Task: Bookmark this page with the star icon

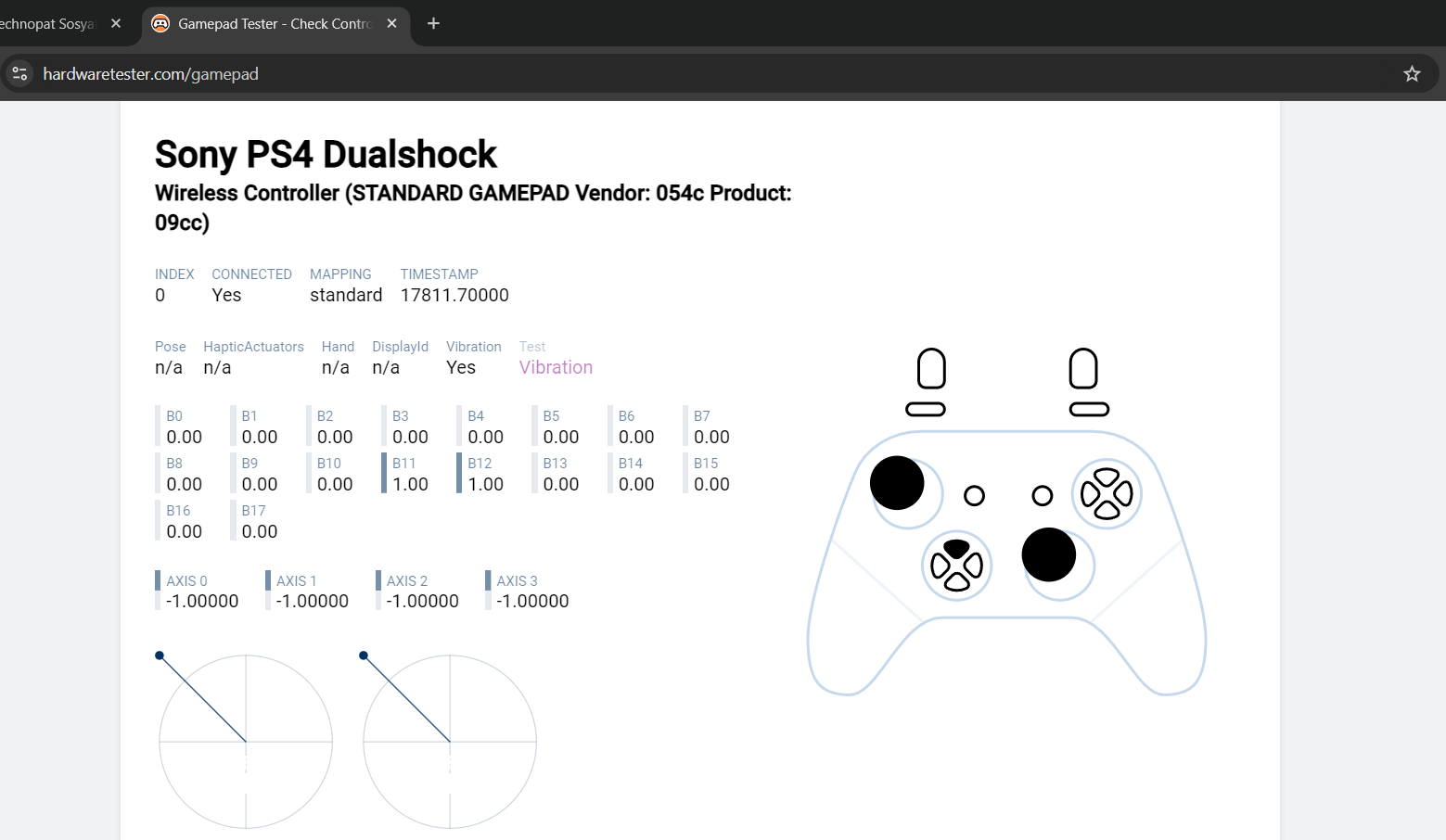Action: (x=1412, y=74)
